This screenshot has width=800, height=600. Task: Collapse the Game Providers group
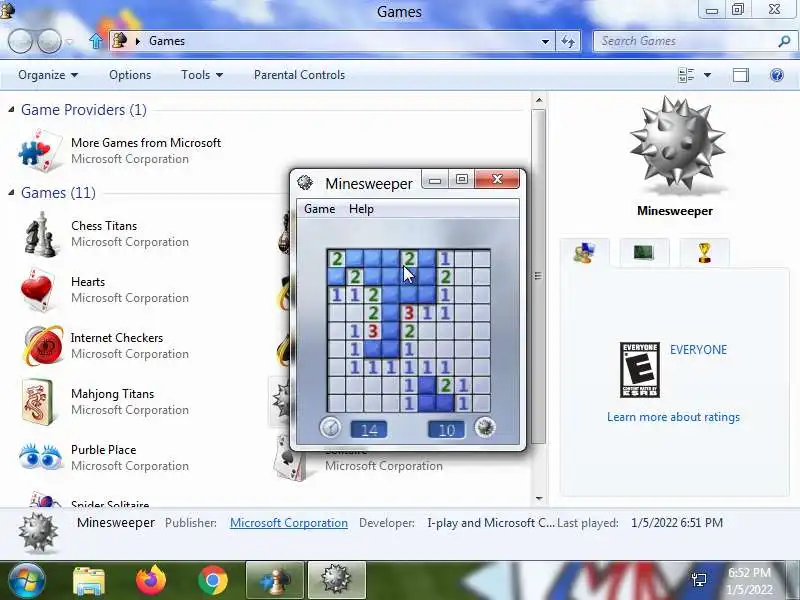click(11, 109)
